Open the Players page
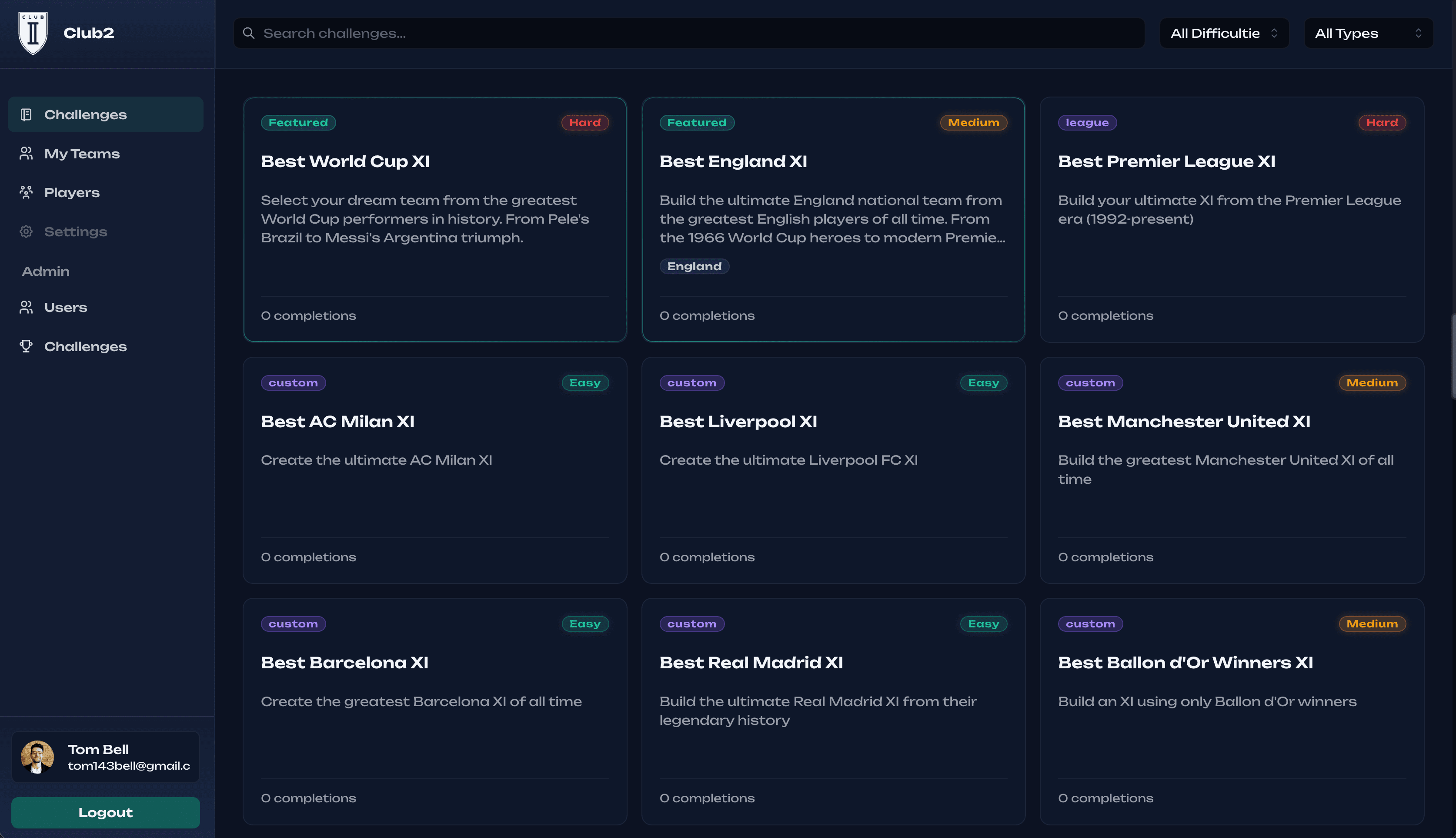This screenshot has height=838, width=1456. pos(106,192)
